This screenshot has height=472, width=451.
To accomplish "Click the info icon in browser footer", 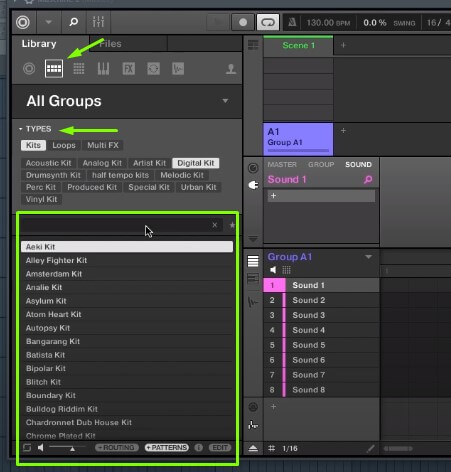I will coord(199,448).
